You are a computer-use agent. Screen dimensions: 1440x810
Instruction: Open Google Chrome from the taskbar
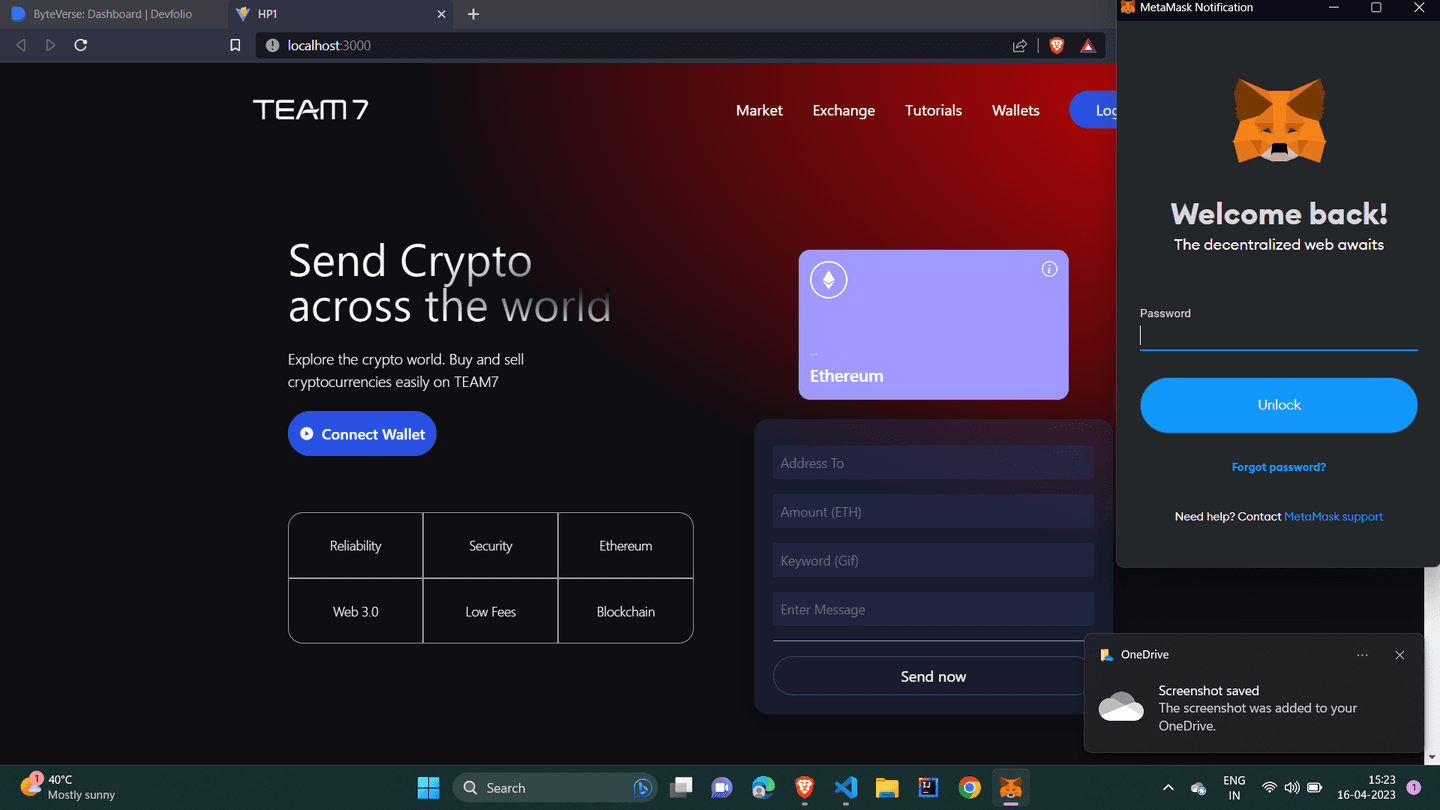[x=969, y=788]
